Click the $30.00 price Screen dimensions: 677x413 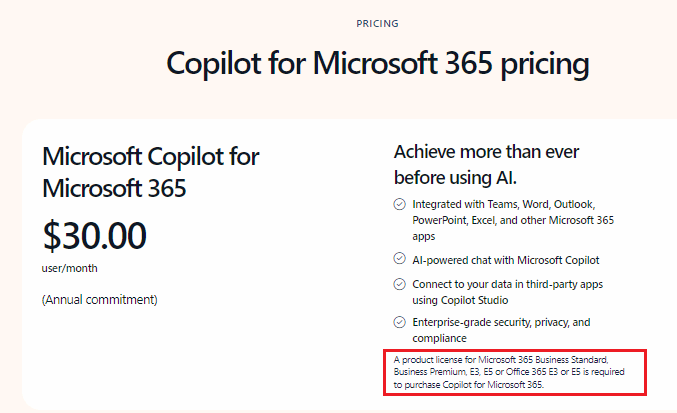coord(95,236)
